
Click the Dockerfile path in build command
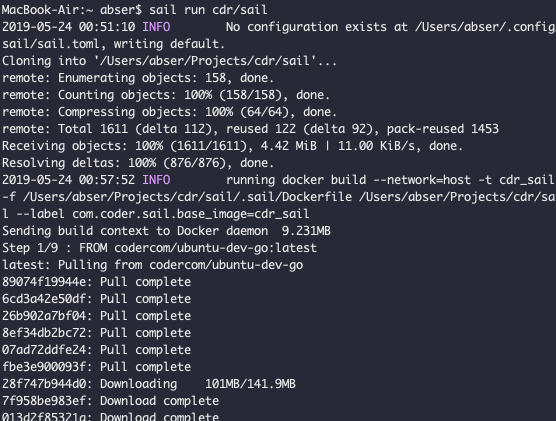pyautogui.click(x=188, y=197)
